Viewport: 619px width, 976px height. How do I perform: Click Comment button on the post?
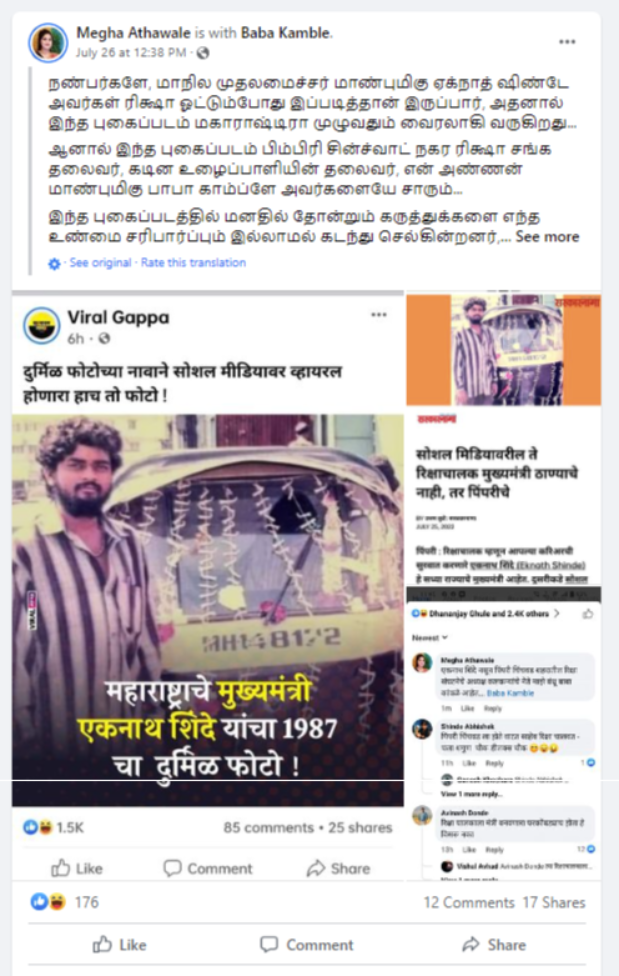click(306, 945)
